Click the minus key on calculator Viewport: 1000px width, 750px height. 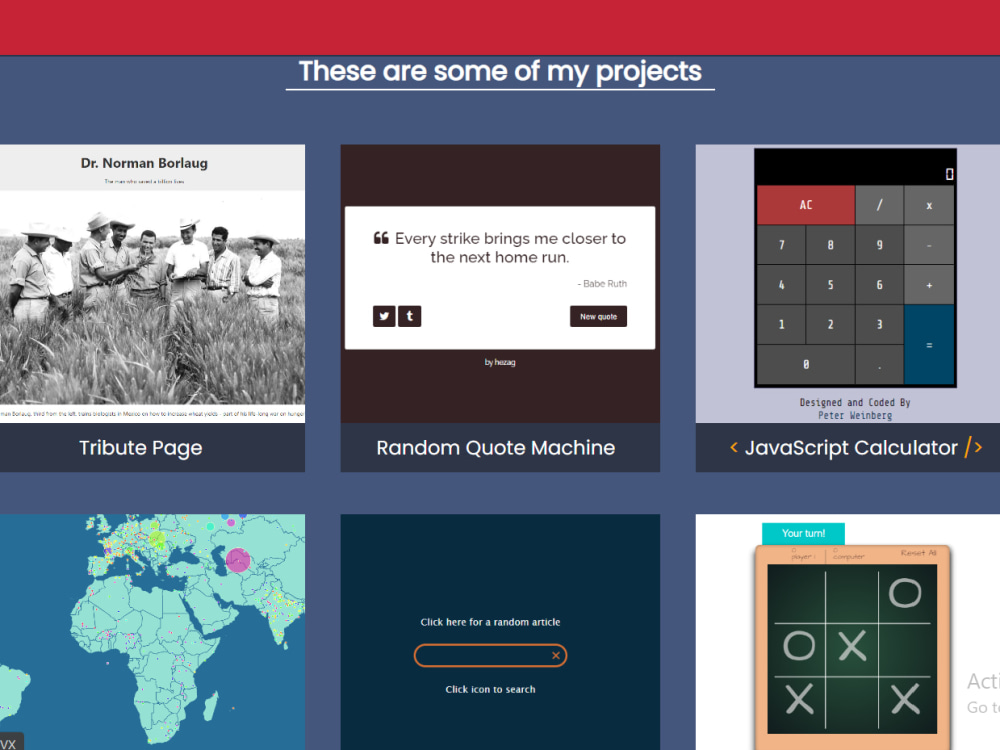point(929,245)
